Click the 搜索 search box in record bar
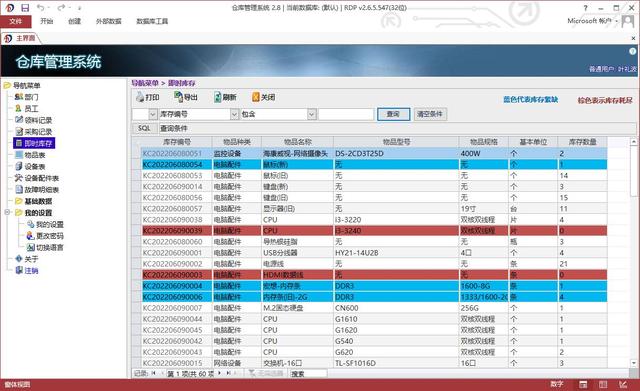640x391 pixels. tap(308, 373)
